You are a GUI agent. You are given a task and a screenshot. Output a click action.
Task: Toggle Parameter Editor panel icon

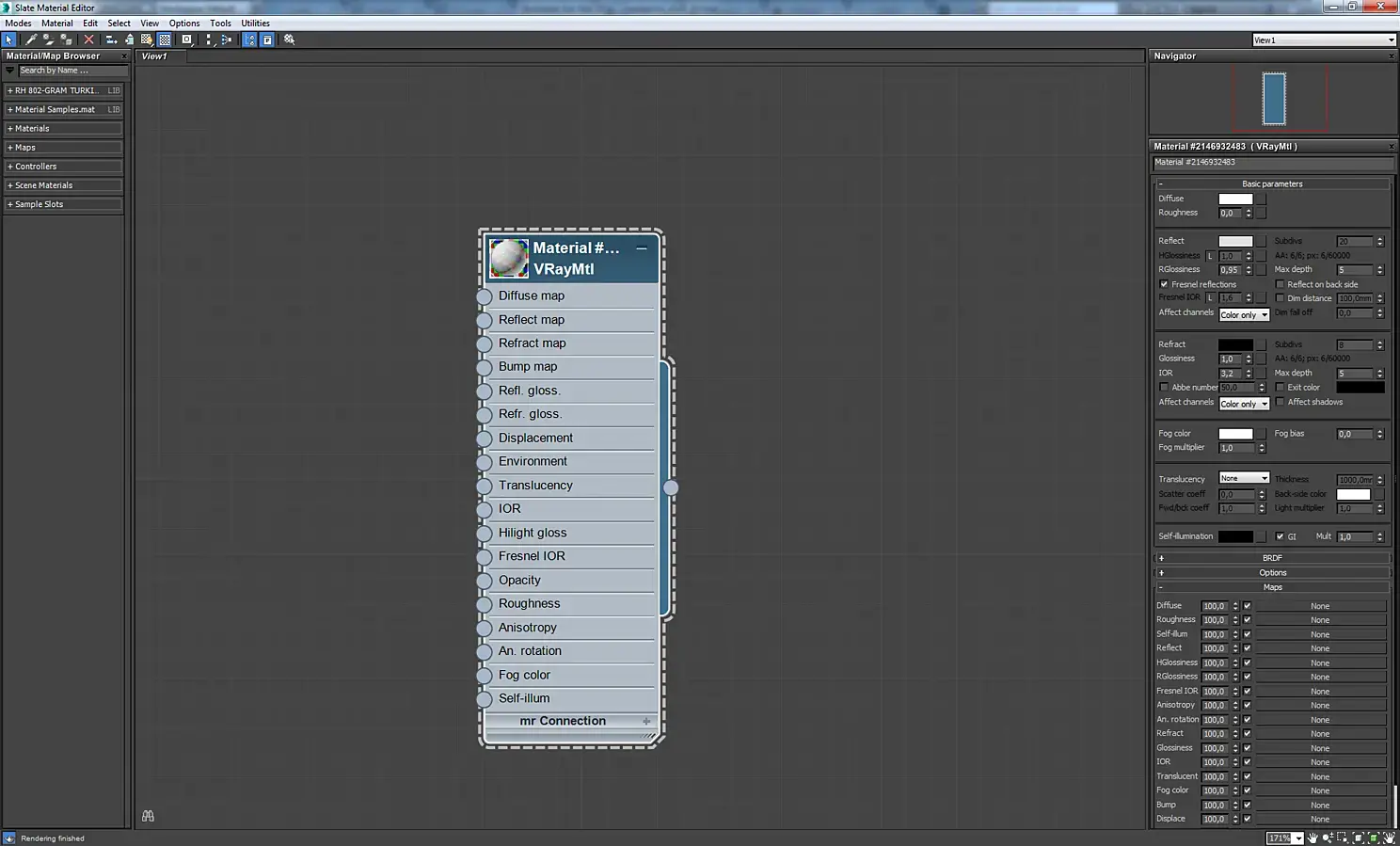[x=267, y=40]
